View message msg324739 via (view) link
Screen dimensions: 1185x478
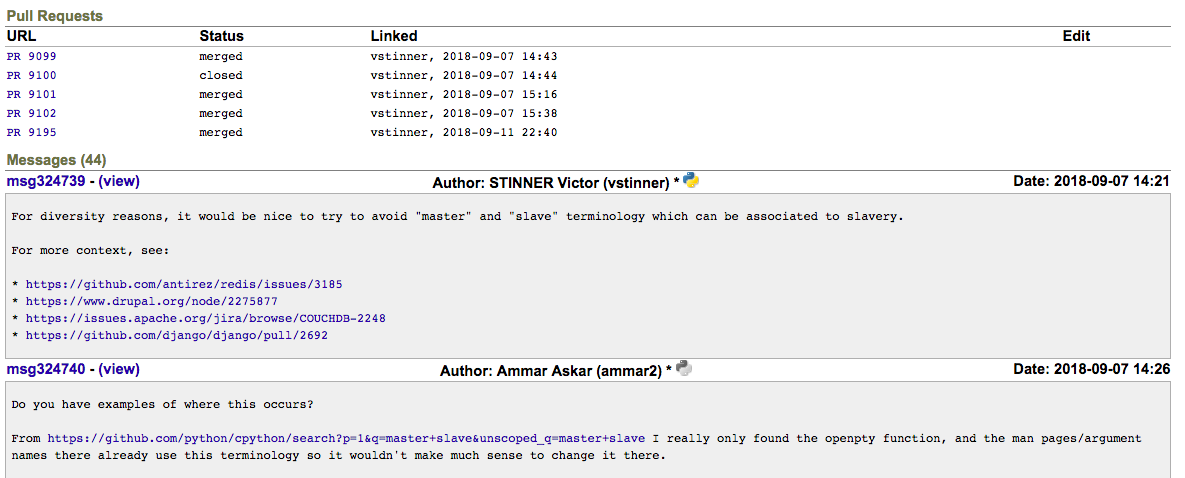click(119, 182)
